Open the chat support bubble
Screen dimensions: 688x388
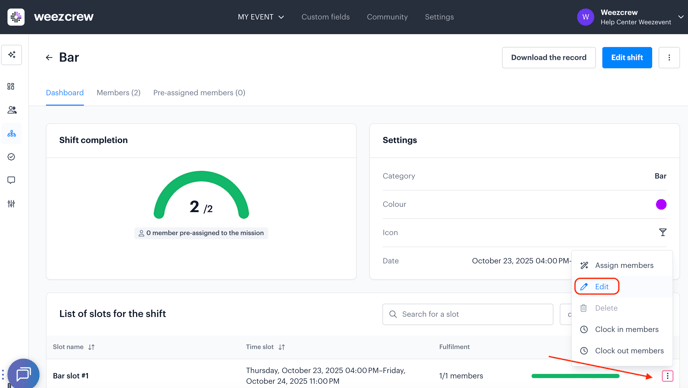(x=23, y=374)
